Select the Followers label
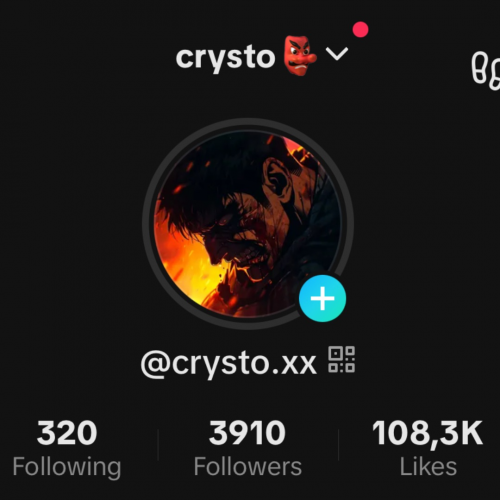The width and height of the screenshot is (500, 500). [x=248, y=466]
